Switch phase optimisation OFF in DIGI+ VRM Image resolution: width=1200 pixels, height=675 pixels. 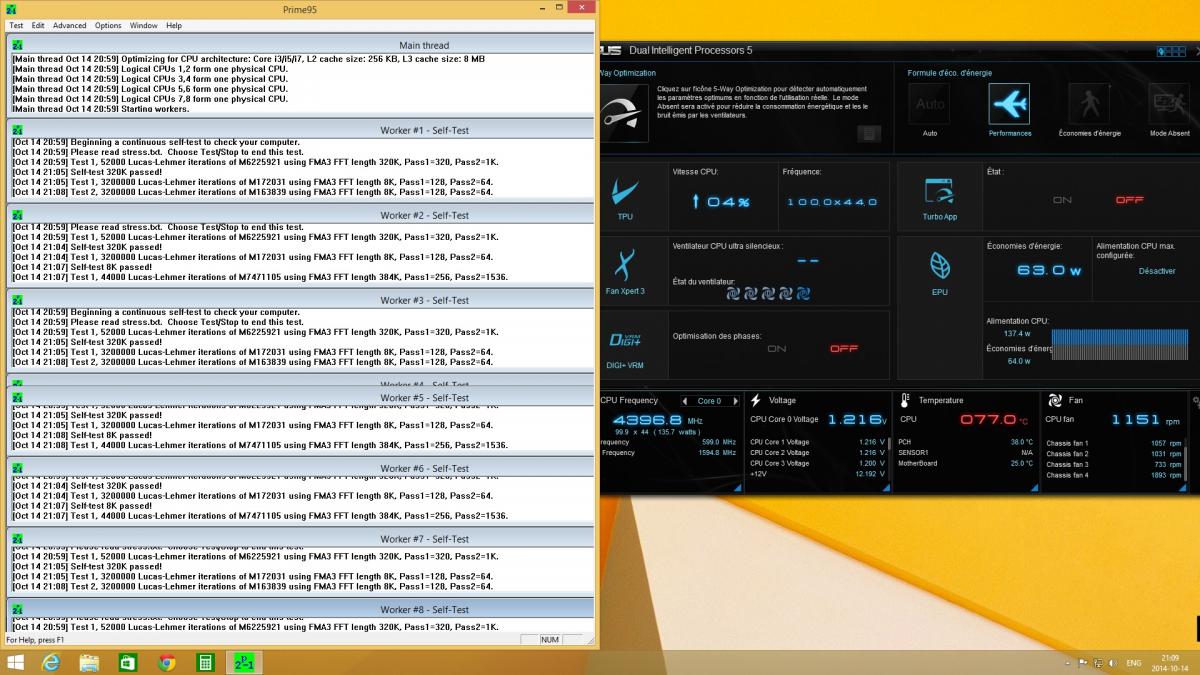[x=844, y=349]
